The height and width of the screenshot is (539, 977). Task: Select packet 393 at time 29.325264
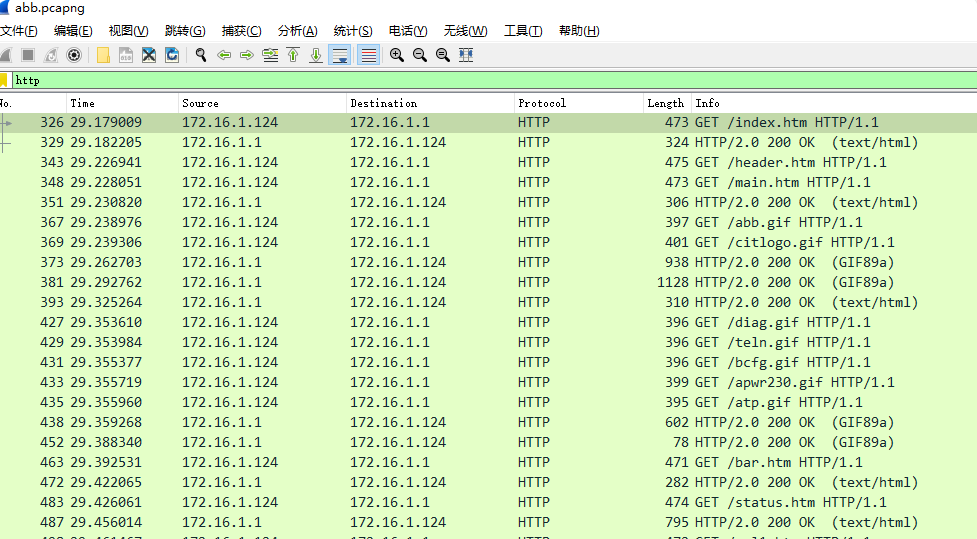click(488, 302)
